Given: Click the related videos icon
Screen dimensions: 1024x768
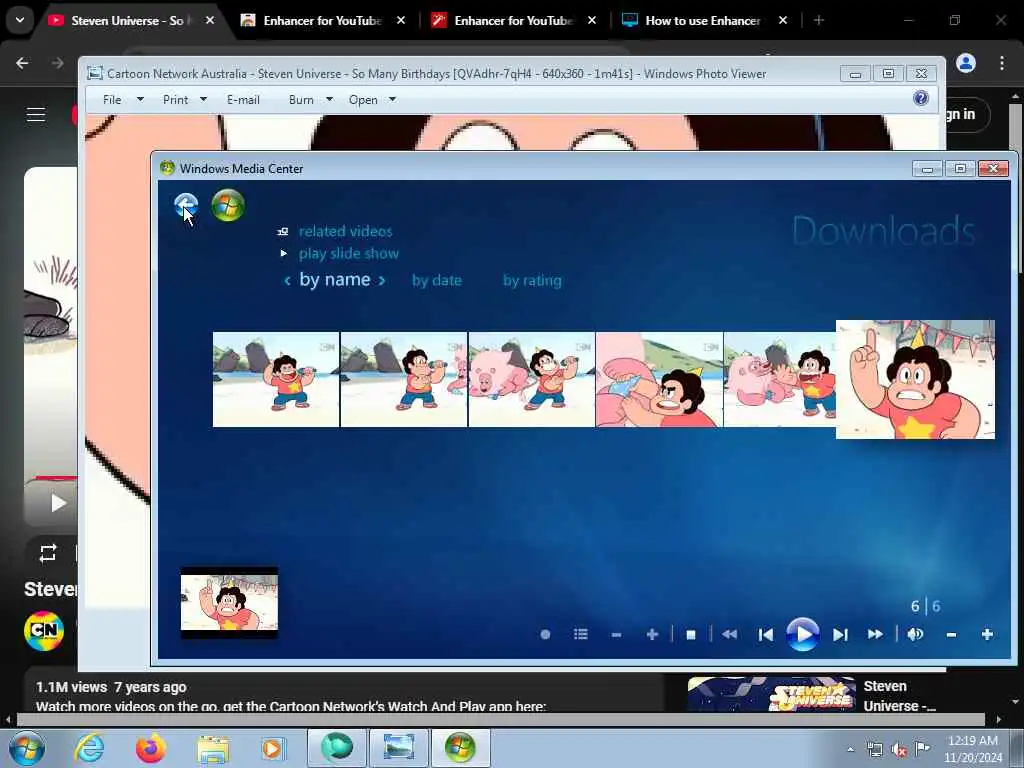Looking at the screenshot, I should 283,231.
